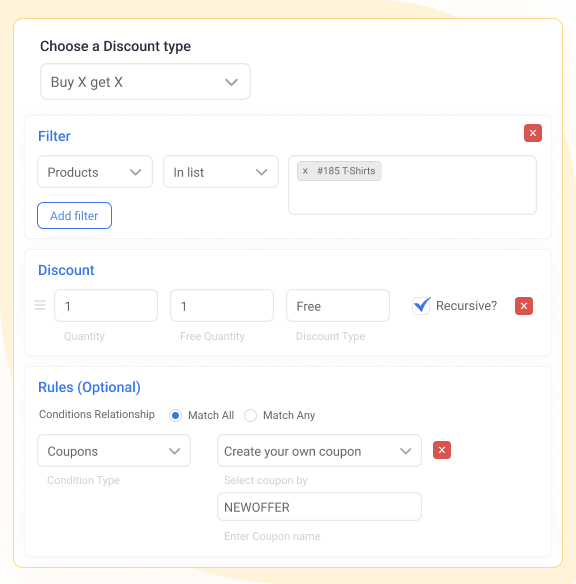The image size is (576, 584).
Task: Click the Free discount type field
Action: coord(338,306)
